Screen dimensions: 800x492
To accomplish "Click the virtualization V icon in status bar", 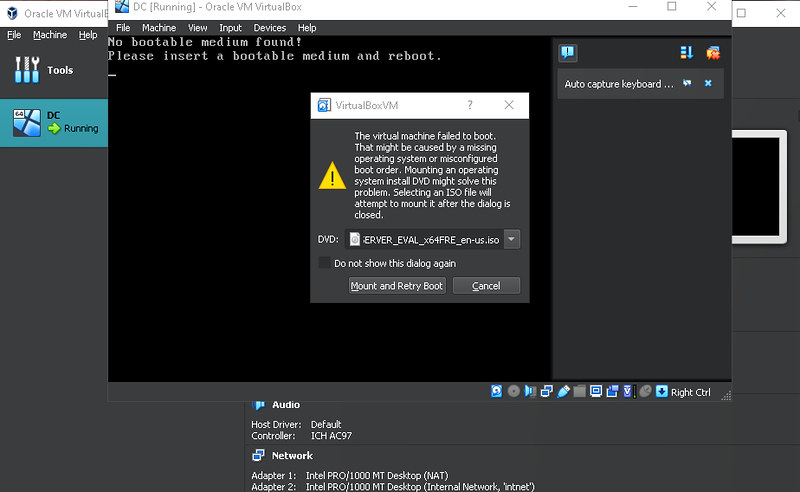I will click(x=629, y=391).
